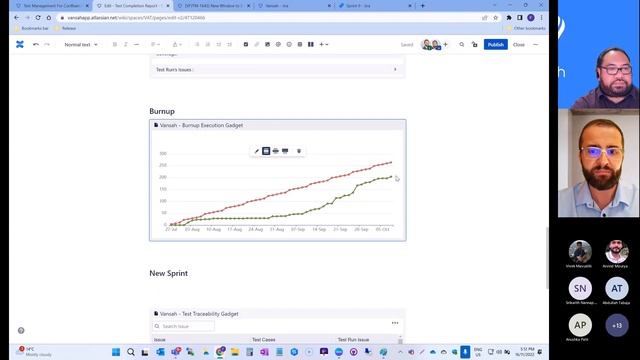Outdent the current list item

pyautogui.click(x=219, y=44)
